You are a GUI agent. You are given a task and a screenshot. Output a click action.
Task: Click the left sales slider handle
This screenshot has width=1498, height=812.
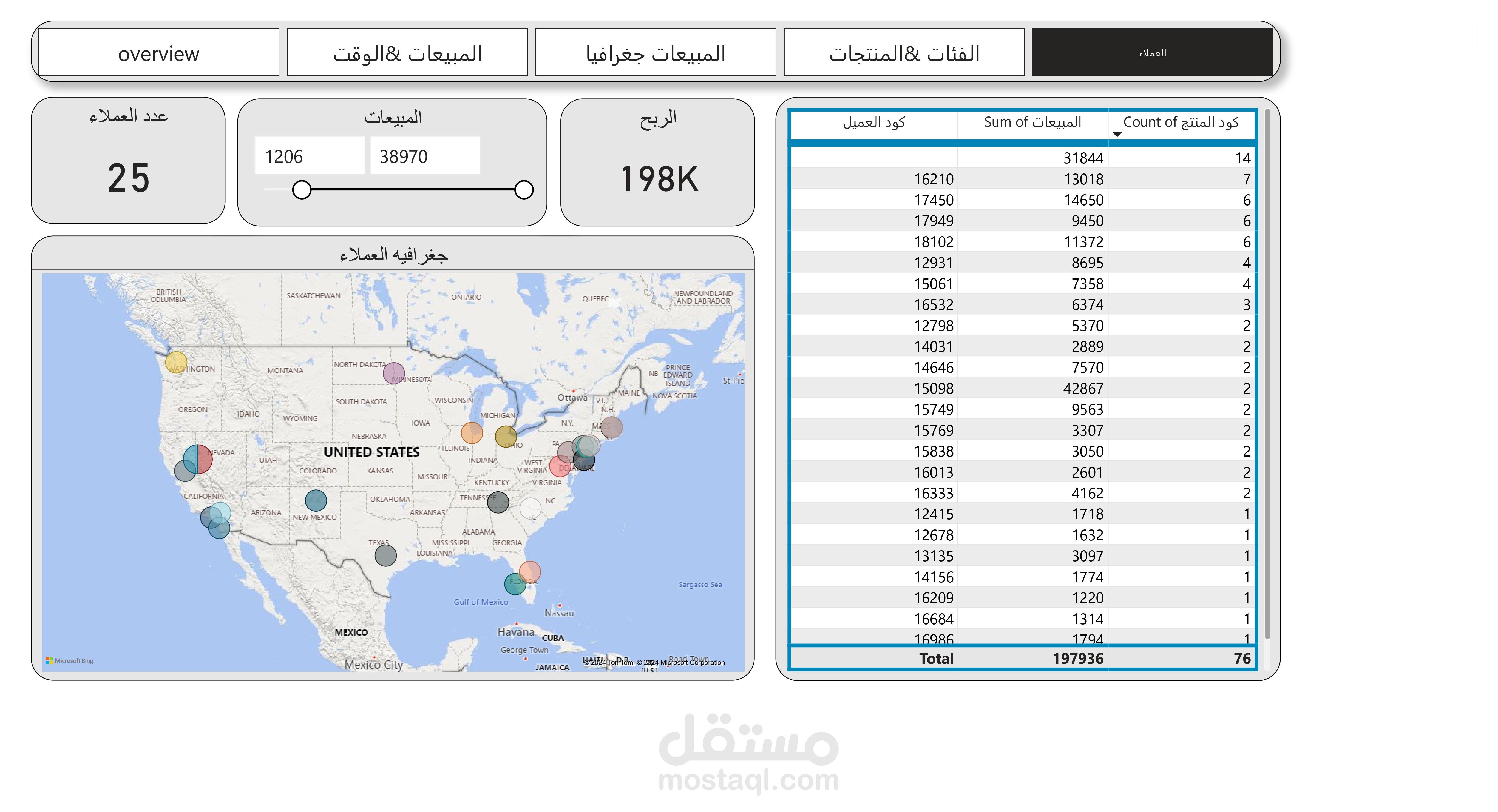301,189
